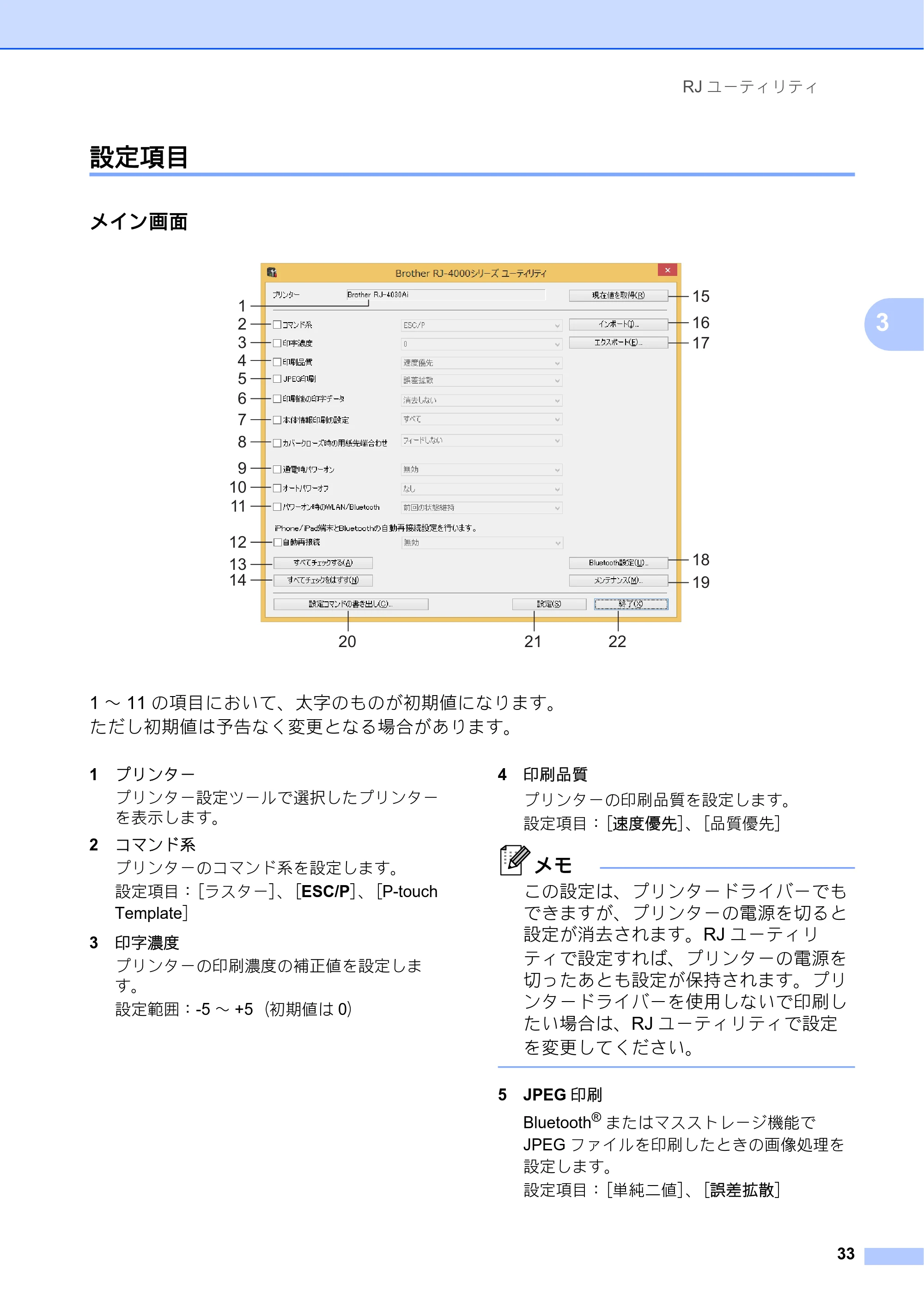Image resolution: width=924 pixels, height=1308 pixels.
Task: Close the Brother RJ-4000 utility window
Action: (667, 270)
